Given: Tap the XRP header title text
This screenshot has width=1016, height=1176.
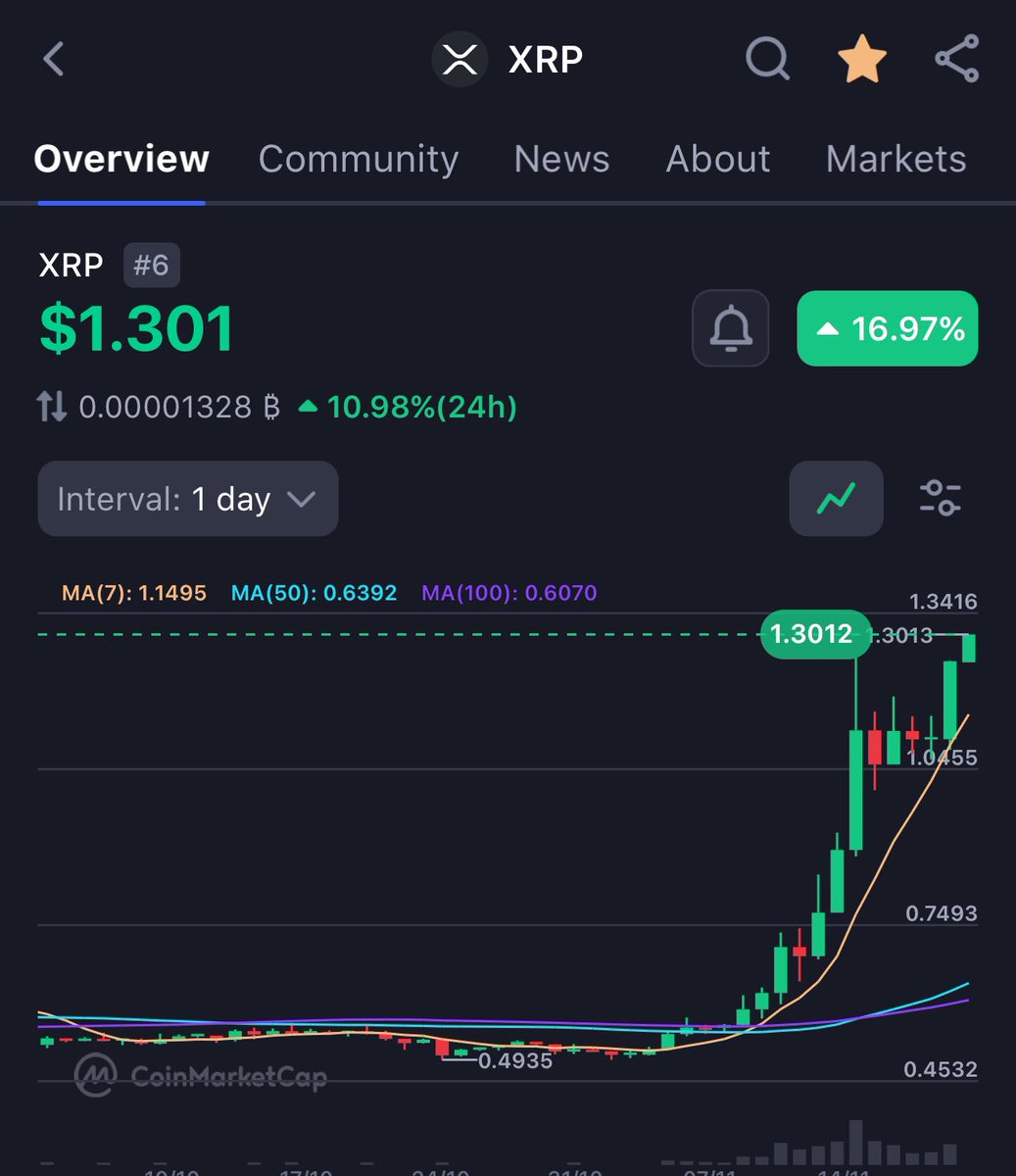Looking at the screenshot, I should pos(546,60).
